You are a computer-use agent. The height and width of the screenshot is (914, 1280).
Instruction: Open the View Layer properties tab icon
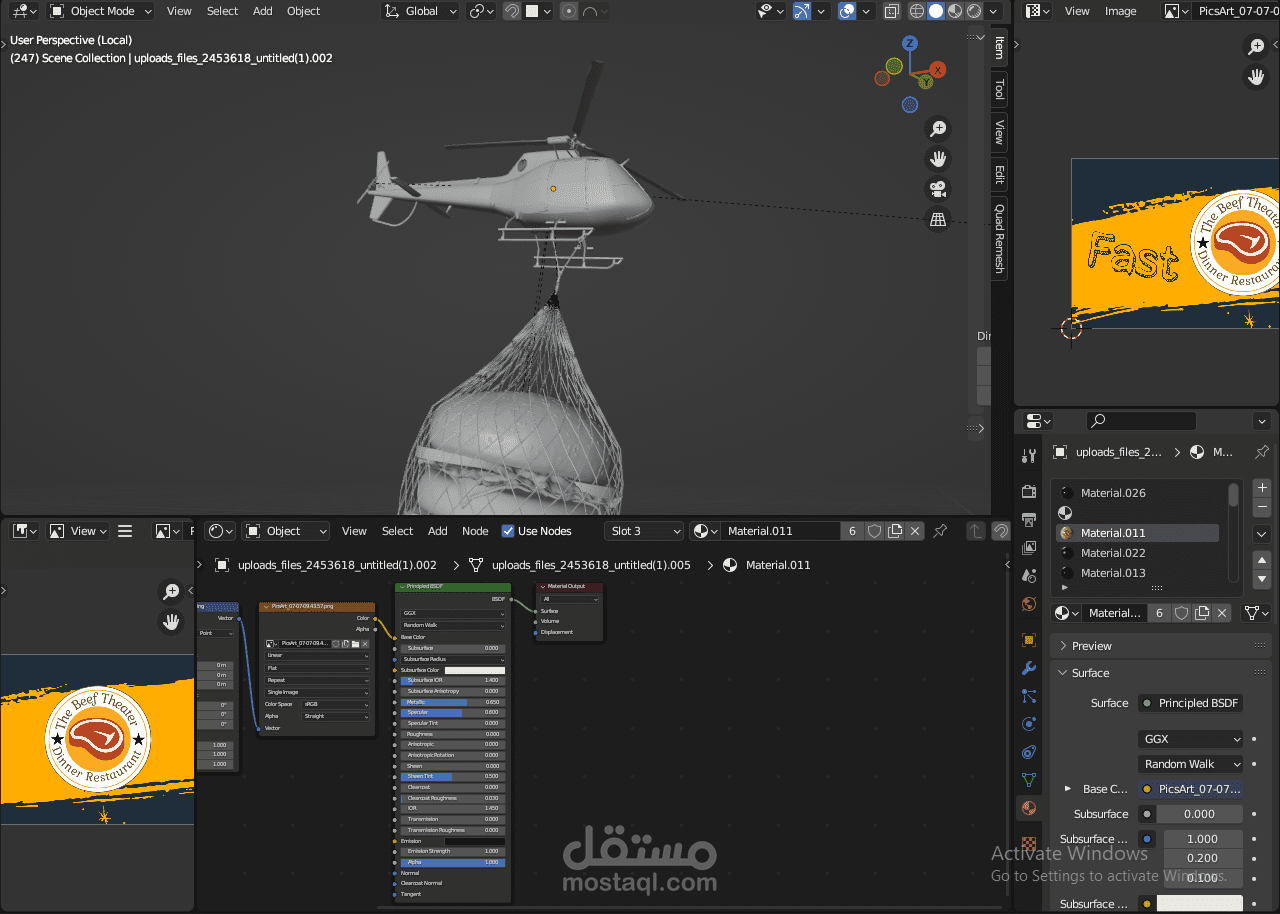tap(1029, 548)
